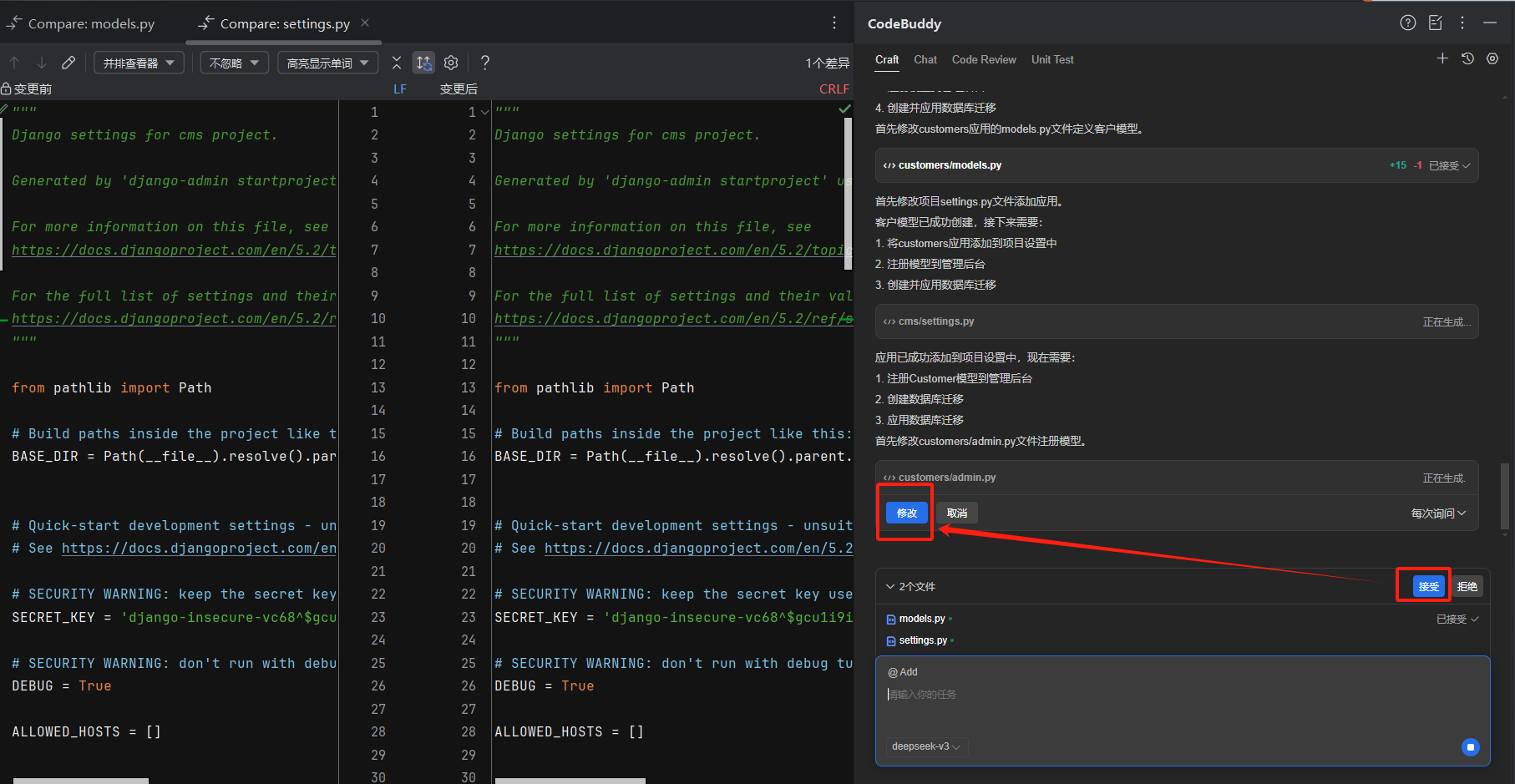
Task: Click the DEBUG = True line in right pane
Action: [544, 685]
